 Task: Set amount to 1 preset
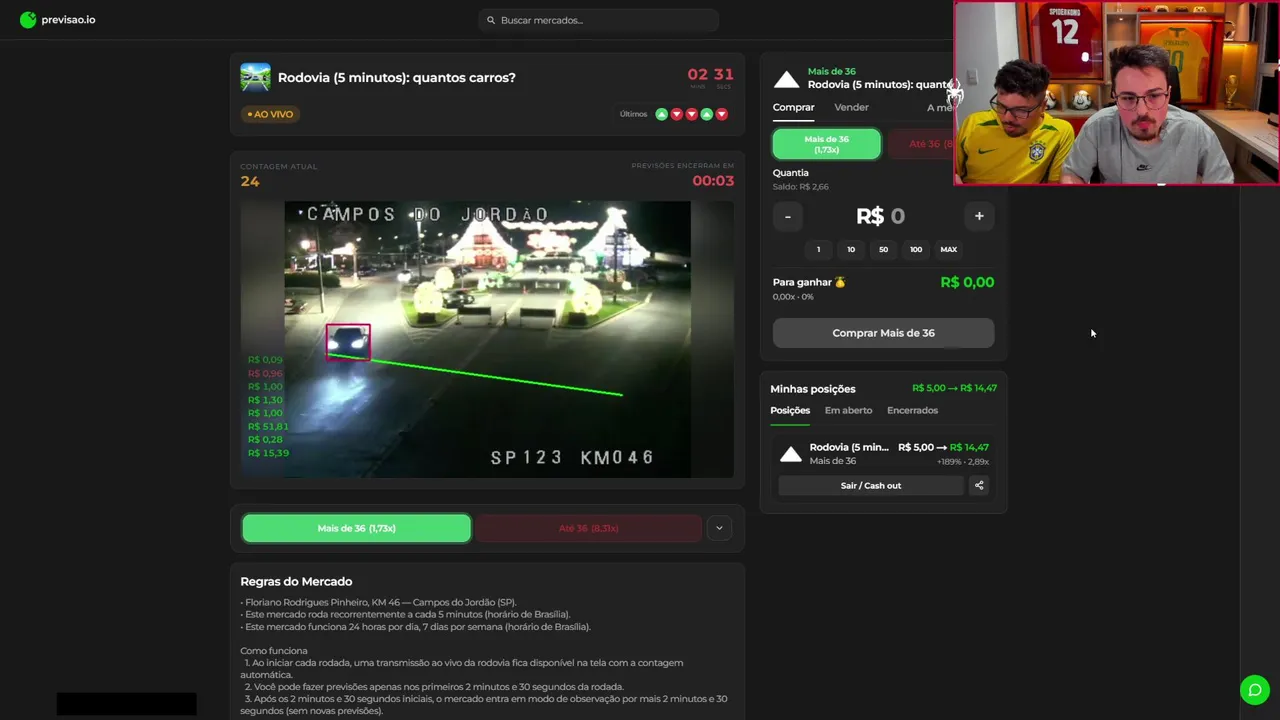(818, 249)
